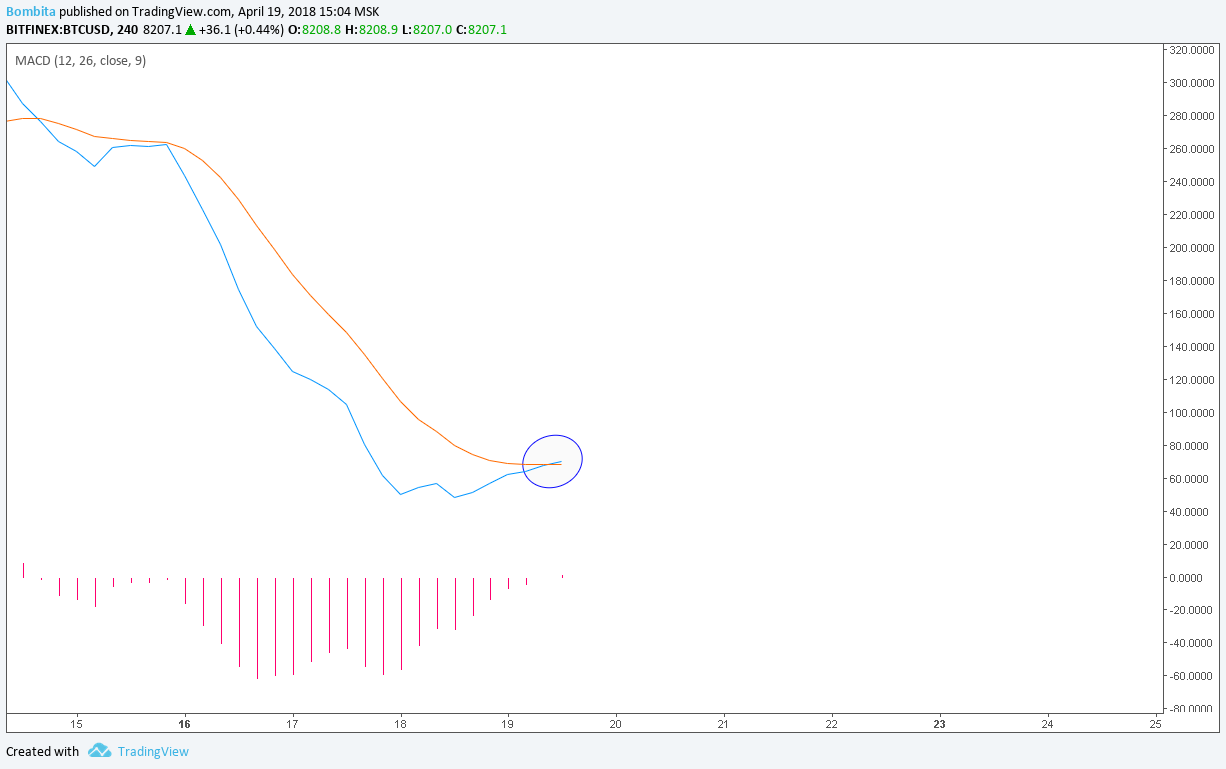Click the 120.0000 price axis label
Screen dimensions: 1226x769
(x=1191, y=380)
